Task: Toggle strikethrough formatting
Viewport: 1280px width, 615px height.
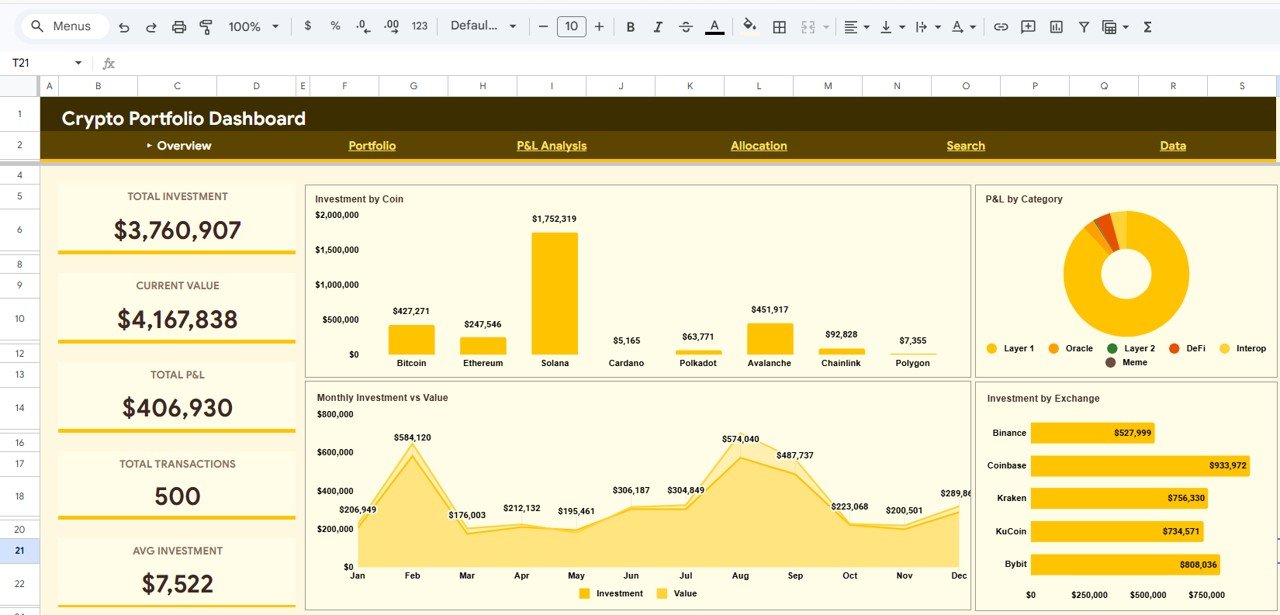Action: tap(685, 27)
